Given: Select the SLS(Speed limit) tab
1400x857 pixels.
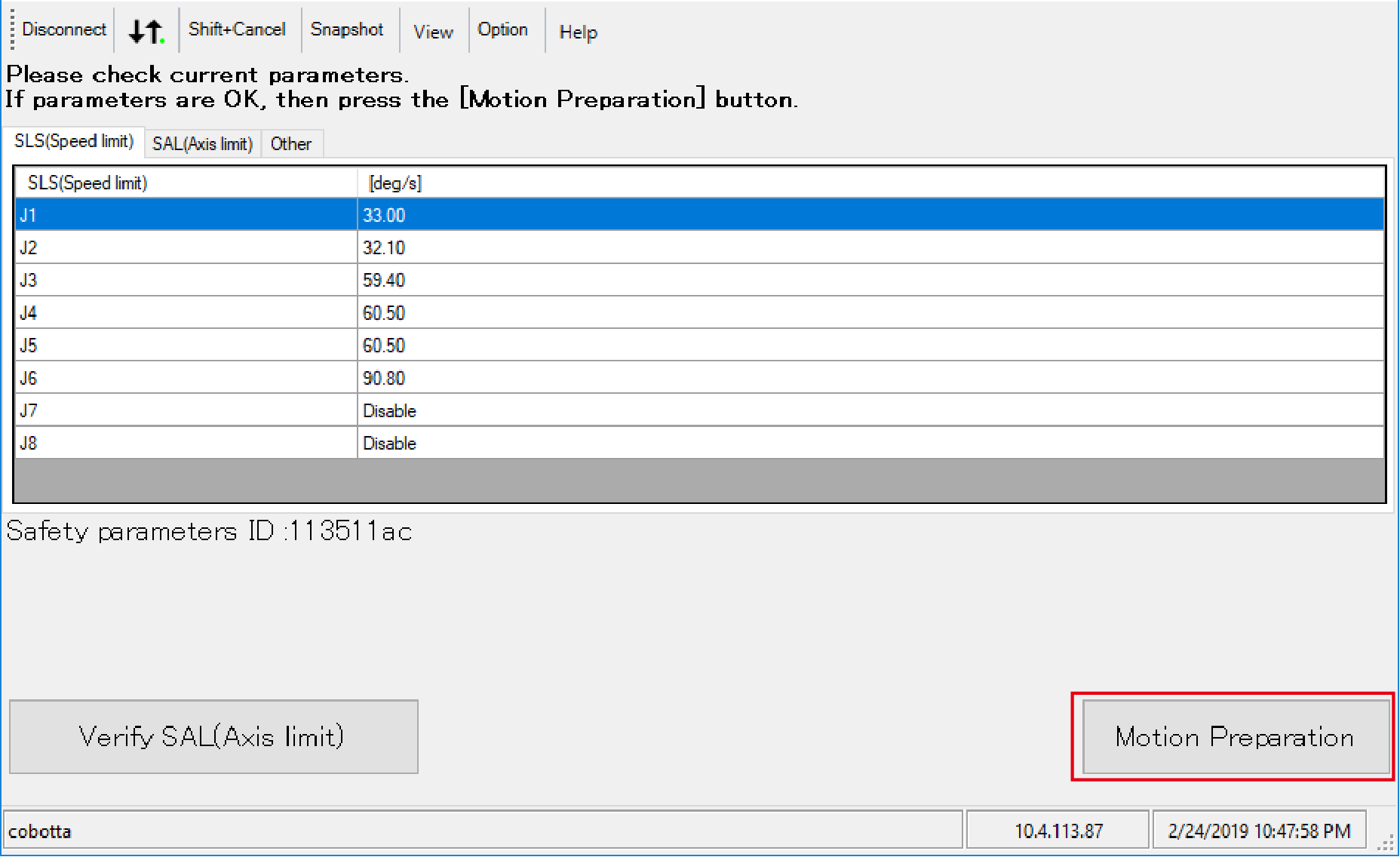Looking at the screenshot, I should [x=74, y=141].
